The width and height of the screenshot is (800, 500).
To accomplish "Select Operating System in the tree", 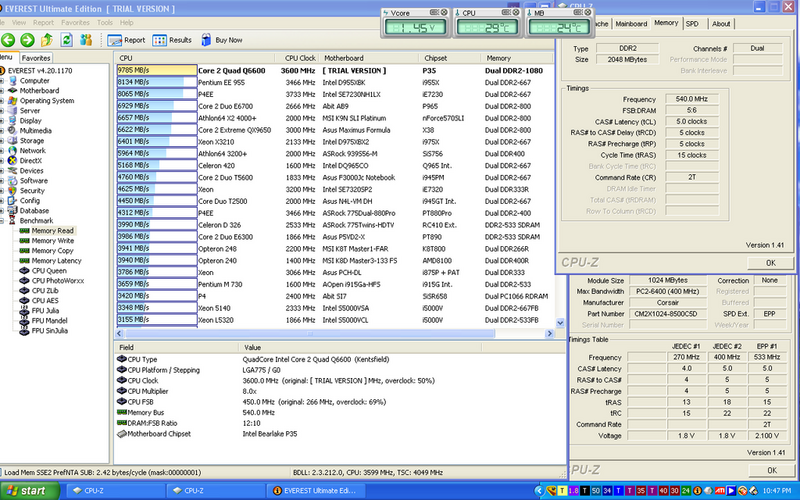I will 47,101.
